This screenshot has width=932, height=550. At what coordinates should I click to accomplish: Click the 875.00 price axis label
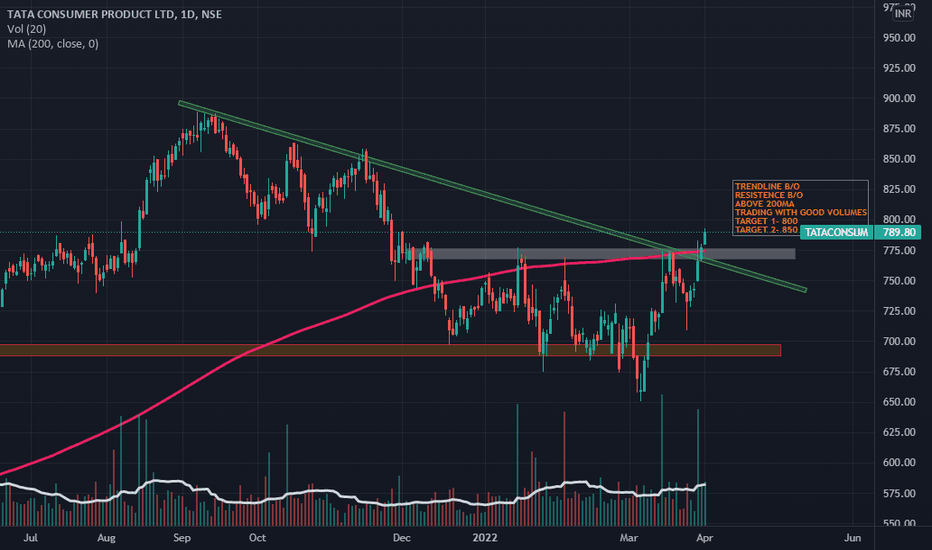[x=899, y=128]
